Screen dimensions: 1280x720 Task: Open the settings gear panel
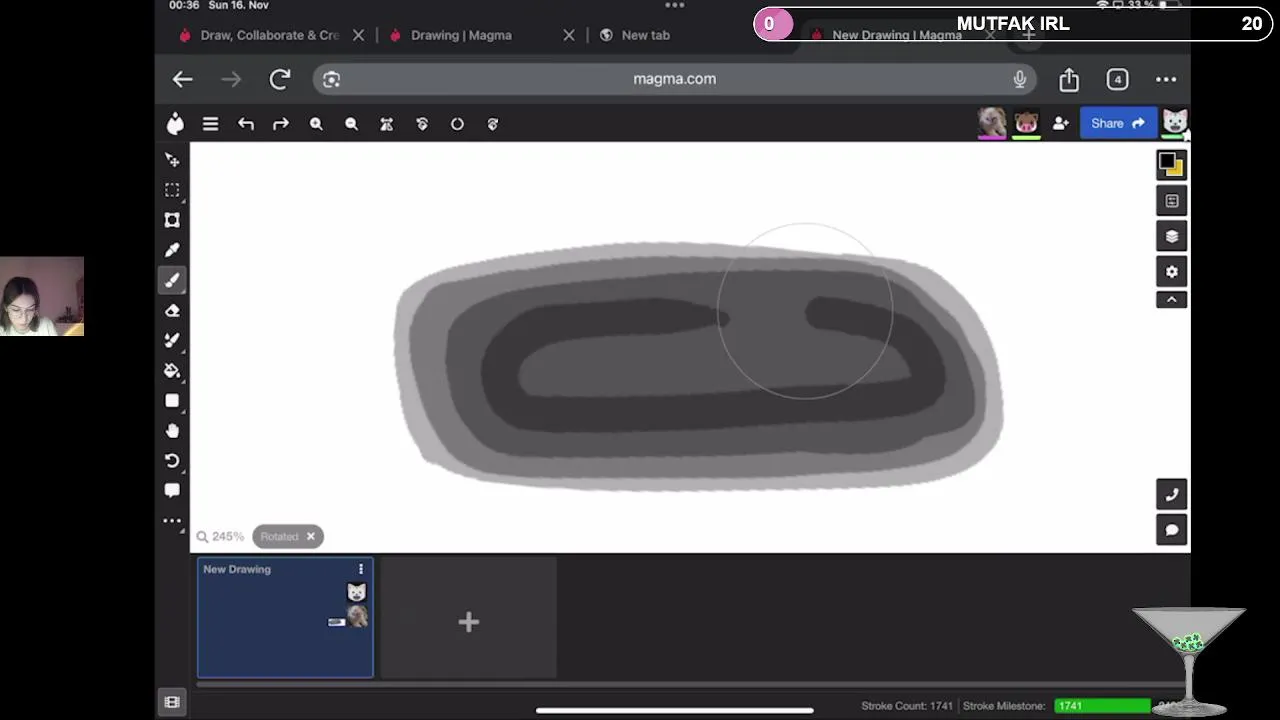1171,271
